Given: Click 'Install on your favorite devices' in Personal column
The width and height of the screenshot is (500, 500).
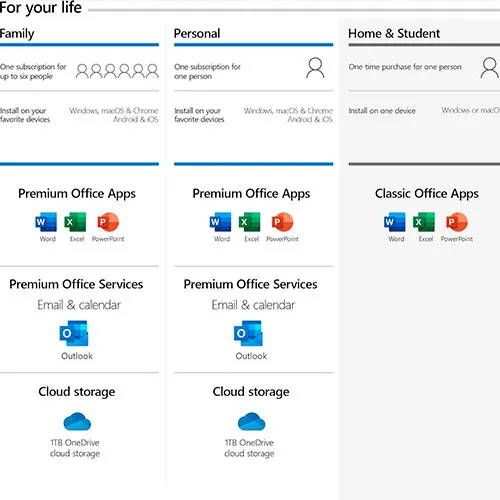Looking at the screenshot, I should coord(199,115).
